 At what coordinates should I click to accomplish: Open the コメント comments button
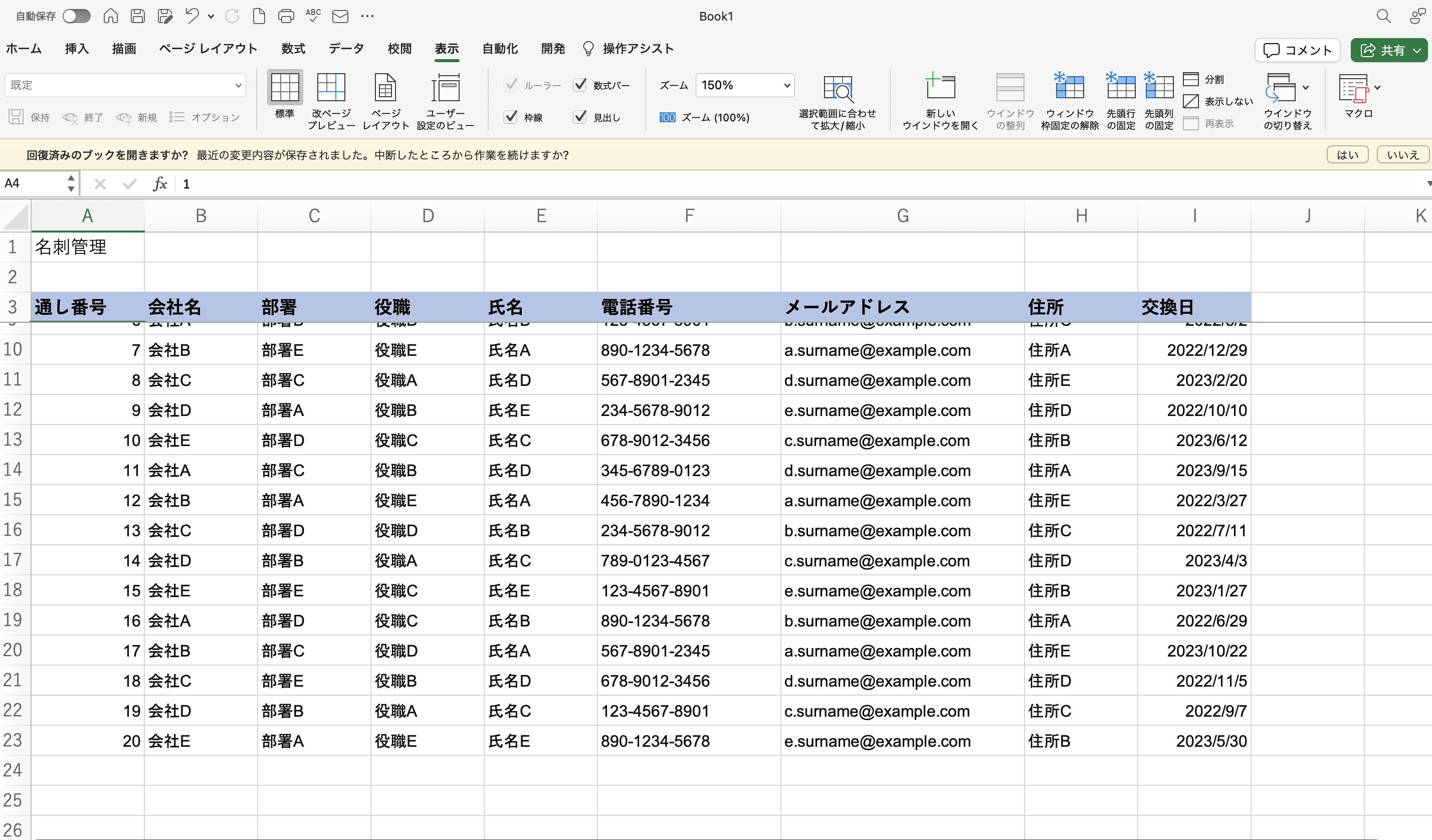[x=1297, y=50]
